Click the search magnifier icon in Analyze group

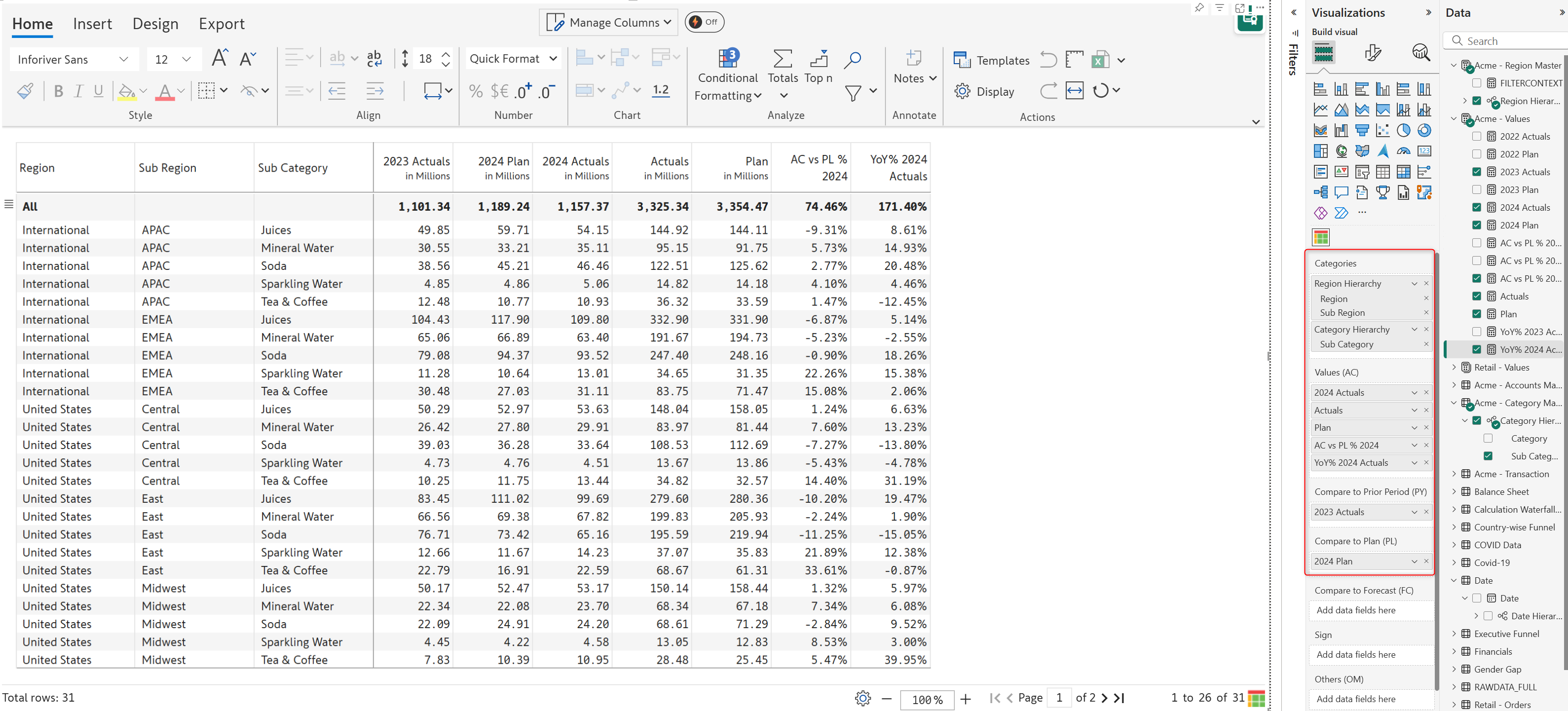click(852, 59)
